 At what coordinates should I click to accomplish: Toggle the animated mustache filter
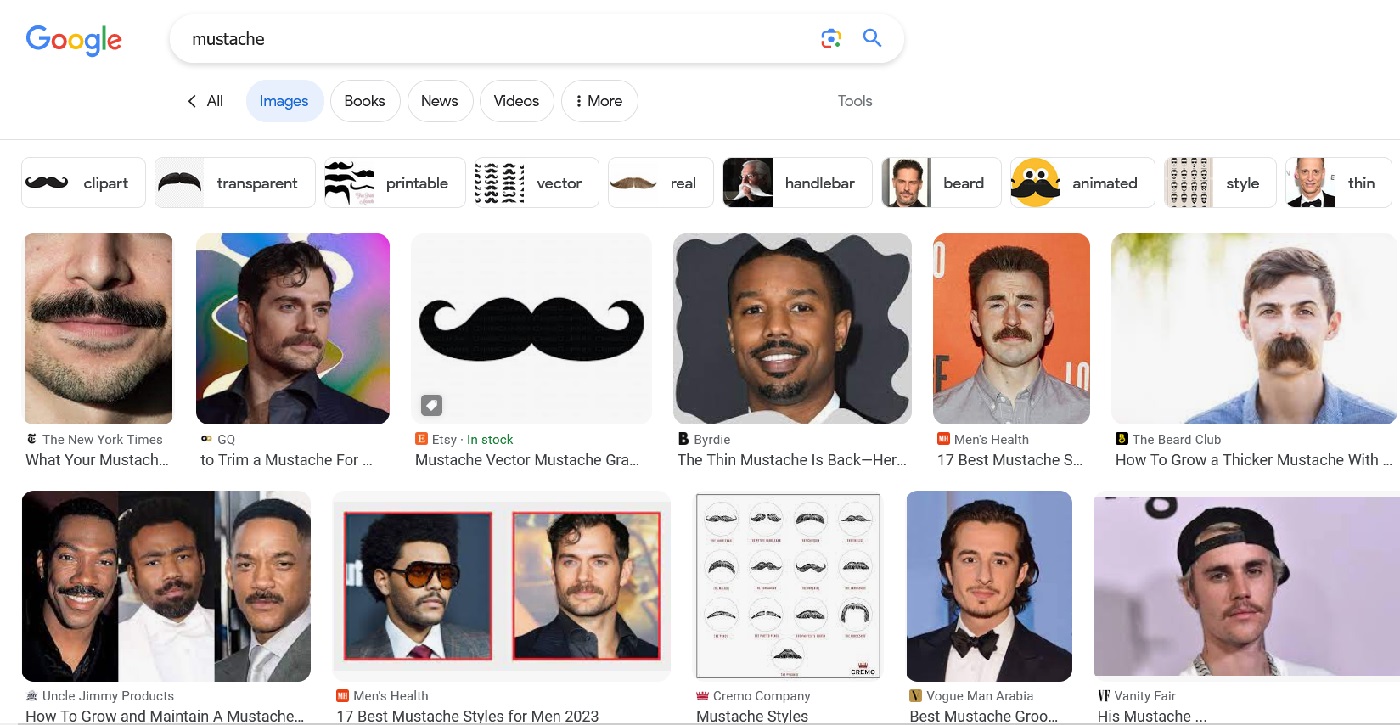point(1081,182)
